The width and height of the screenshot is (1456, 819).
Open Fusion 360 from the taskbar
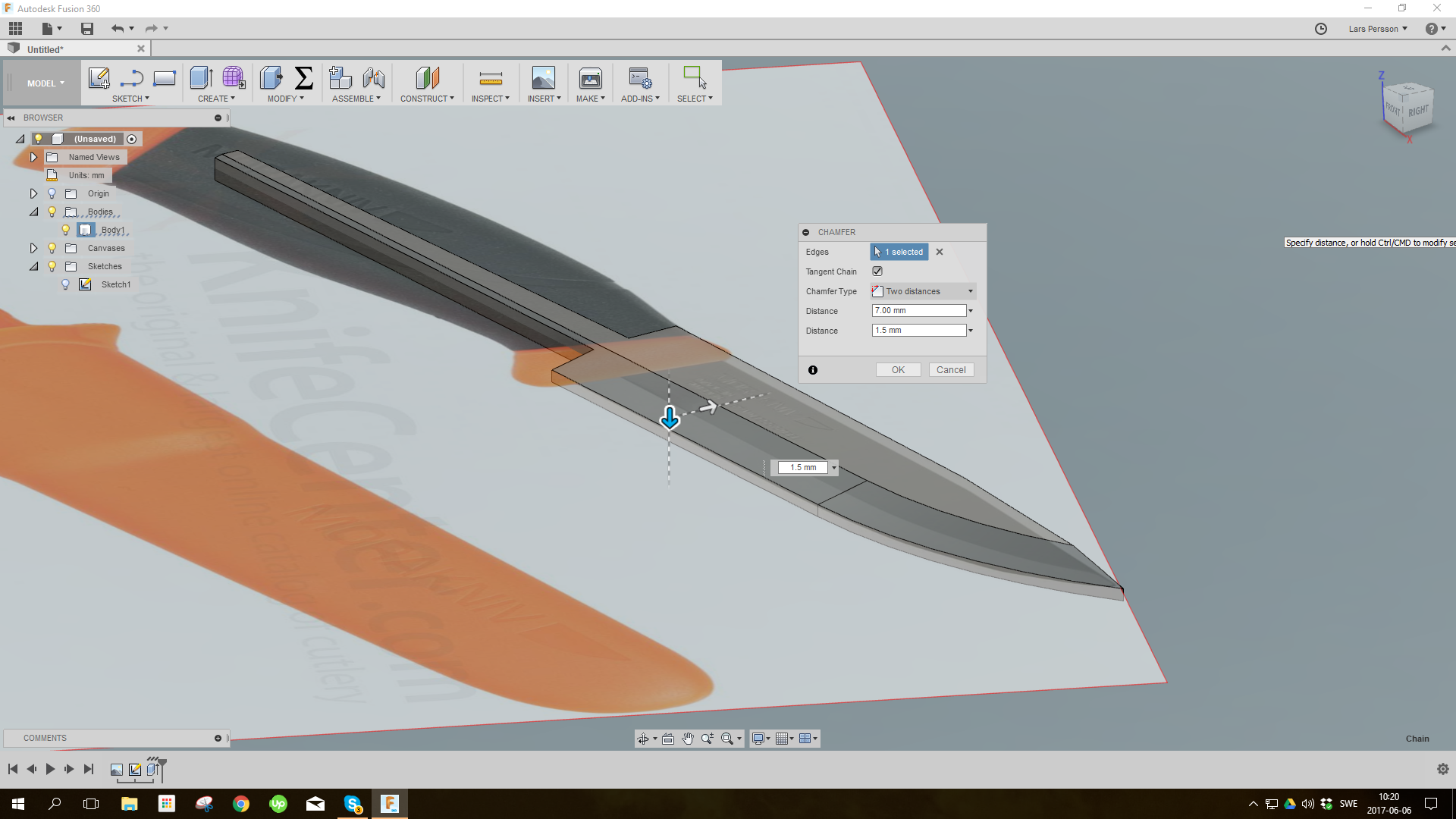coord(390,803)
